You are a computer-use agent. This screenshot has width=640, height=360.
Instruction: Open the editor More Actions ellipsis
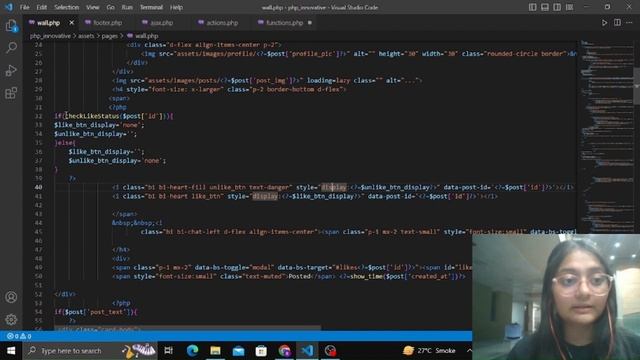point(629,23)
